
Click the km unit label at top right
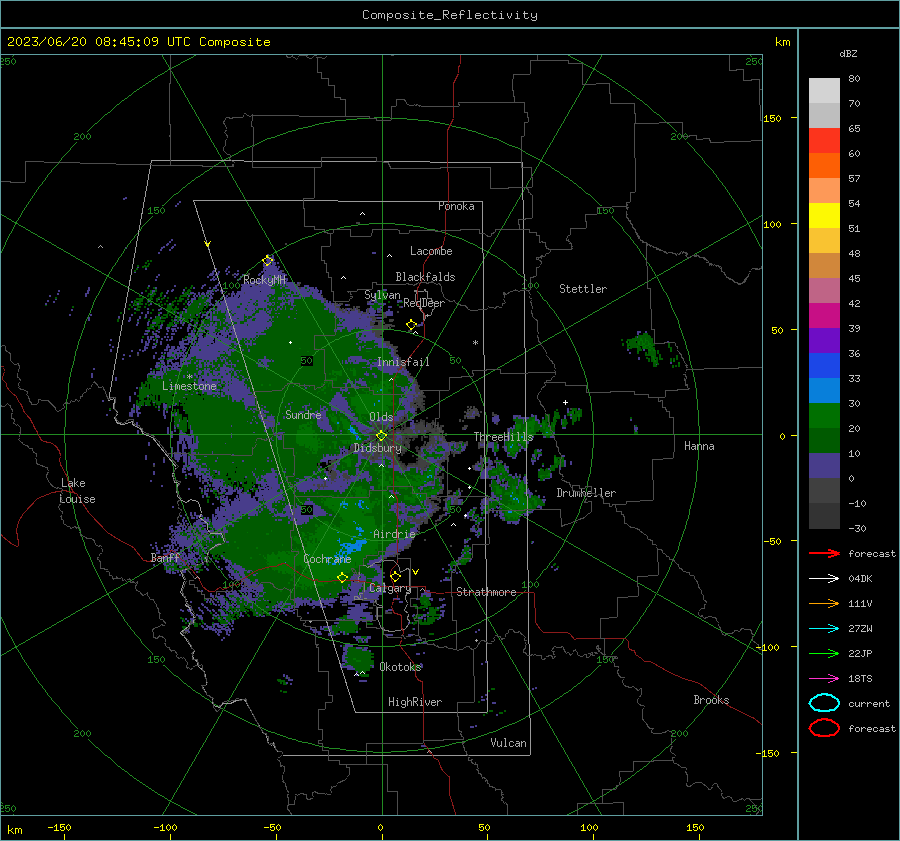coord(782,42)
